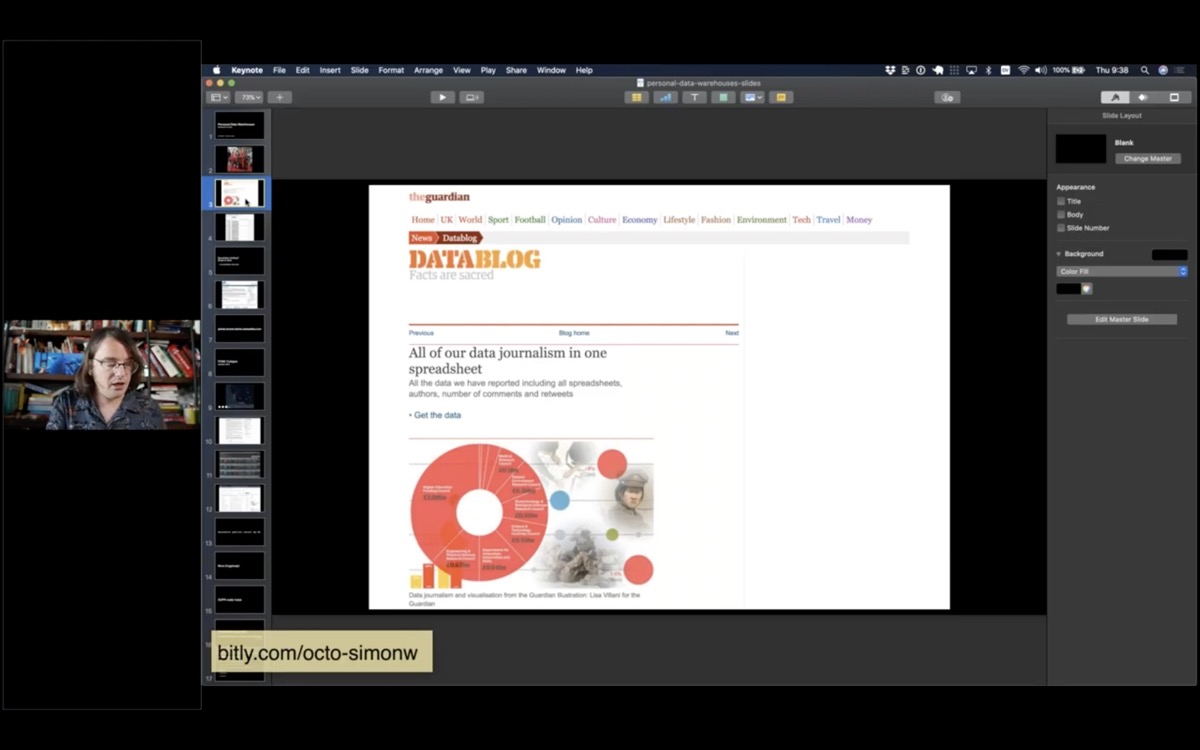Open the Help menu
This screenshot has width=1200, height=750.
pyautogui.click(x=584, y=70)
